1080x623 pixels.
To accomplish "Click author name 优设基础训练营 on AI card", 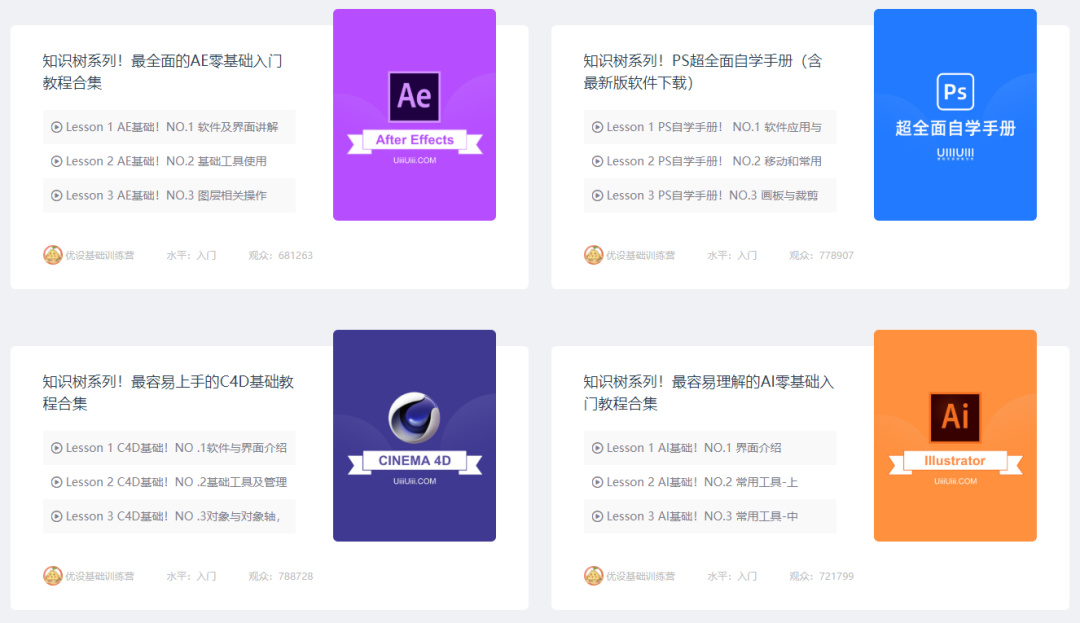I will 641,576.
